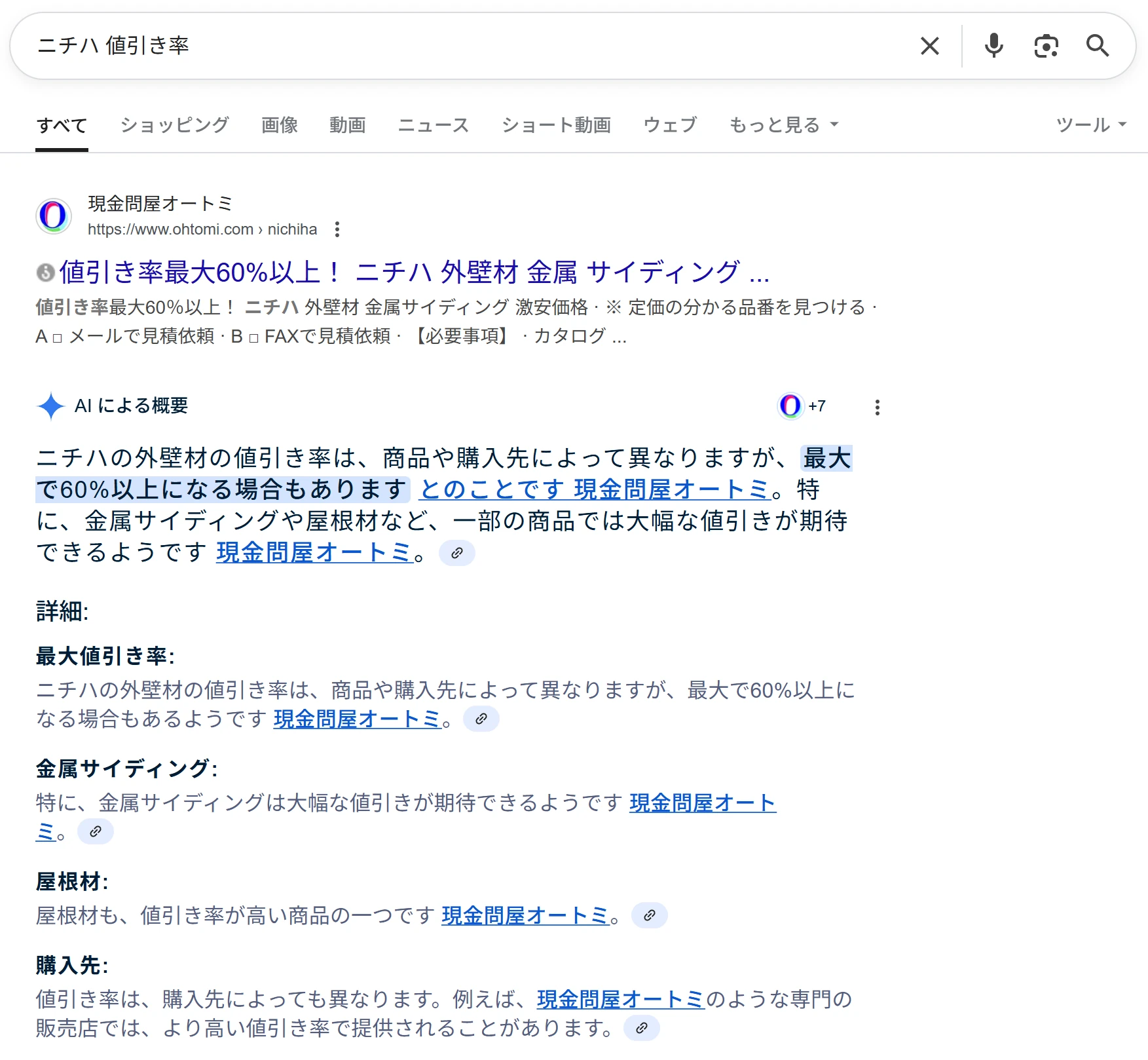Open 現金問屋オートミ link under 最大値引き率
The width and height of the screenshot is (1148, 1060).
click(358, 719)
